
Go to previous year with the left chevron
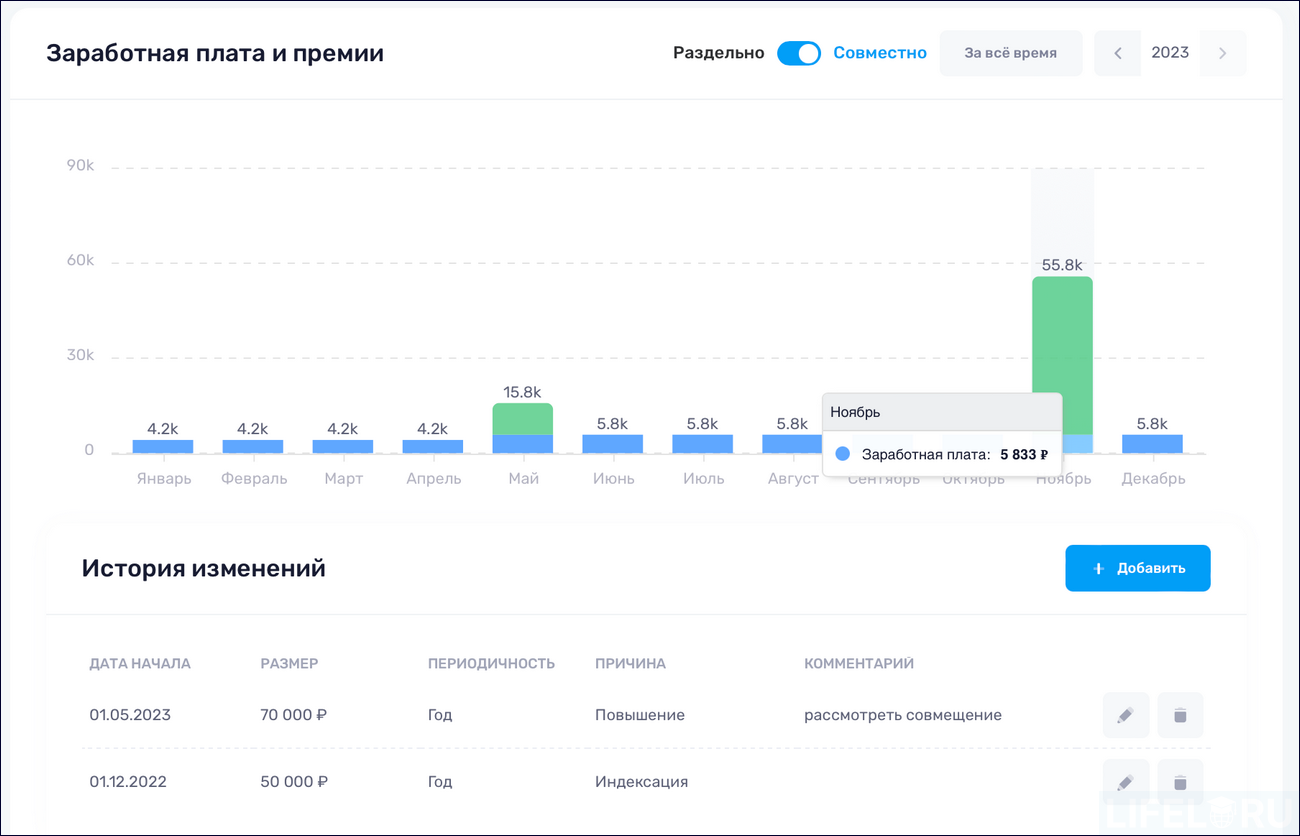click(x=1117, y=52)
